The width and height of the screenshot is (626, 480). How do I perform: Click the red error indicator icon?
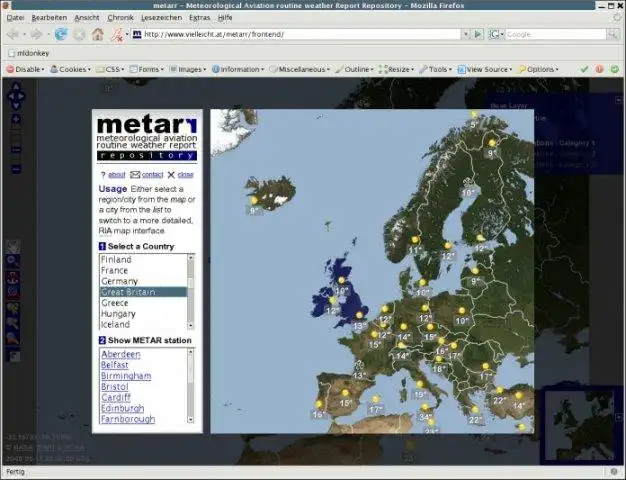click(599, 69)
